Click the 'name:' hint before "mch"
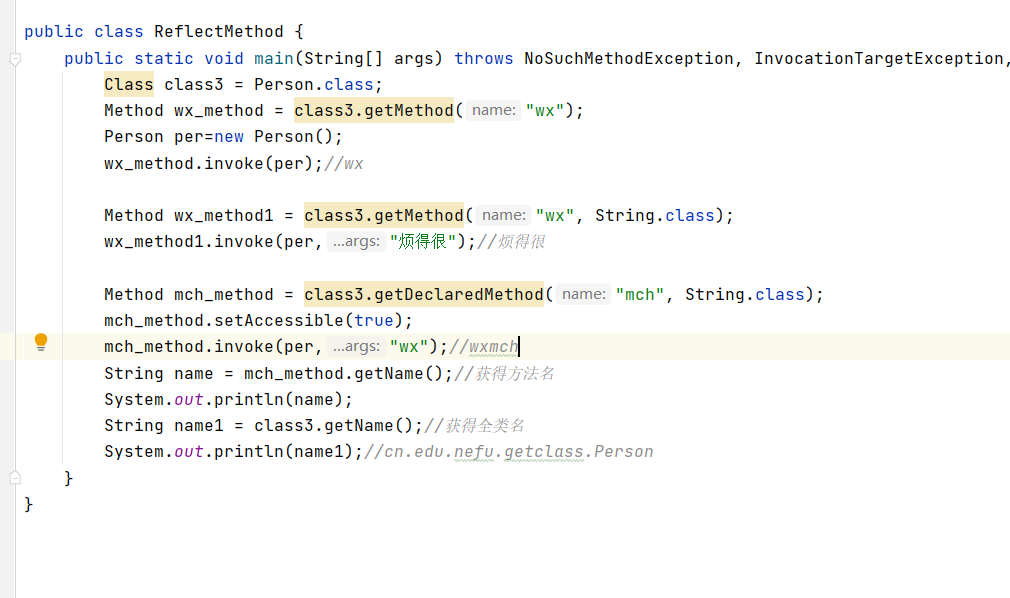The width and height of the screenshot is (1010, 598). pos(584,294)
